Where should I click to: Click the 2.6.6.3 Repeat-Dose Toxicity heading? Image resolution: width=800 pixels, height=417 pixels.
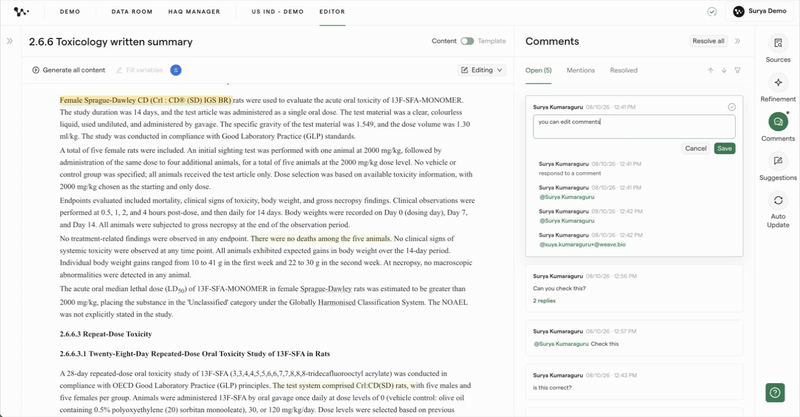[106, 334]
